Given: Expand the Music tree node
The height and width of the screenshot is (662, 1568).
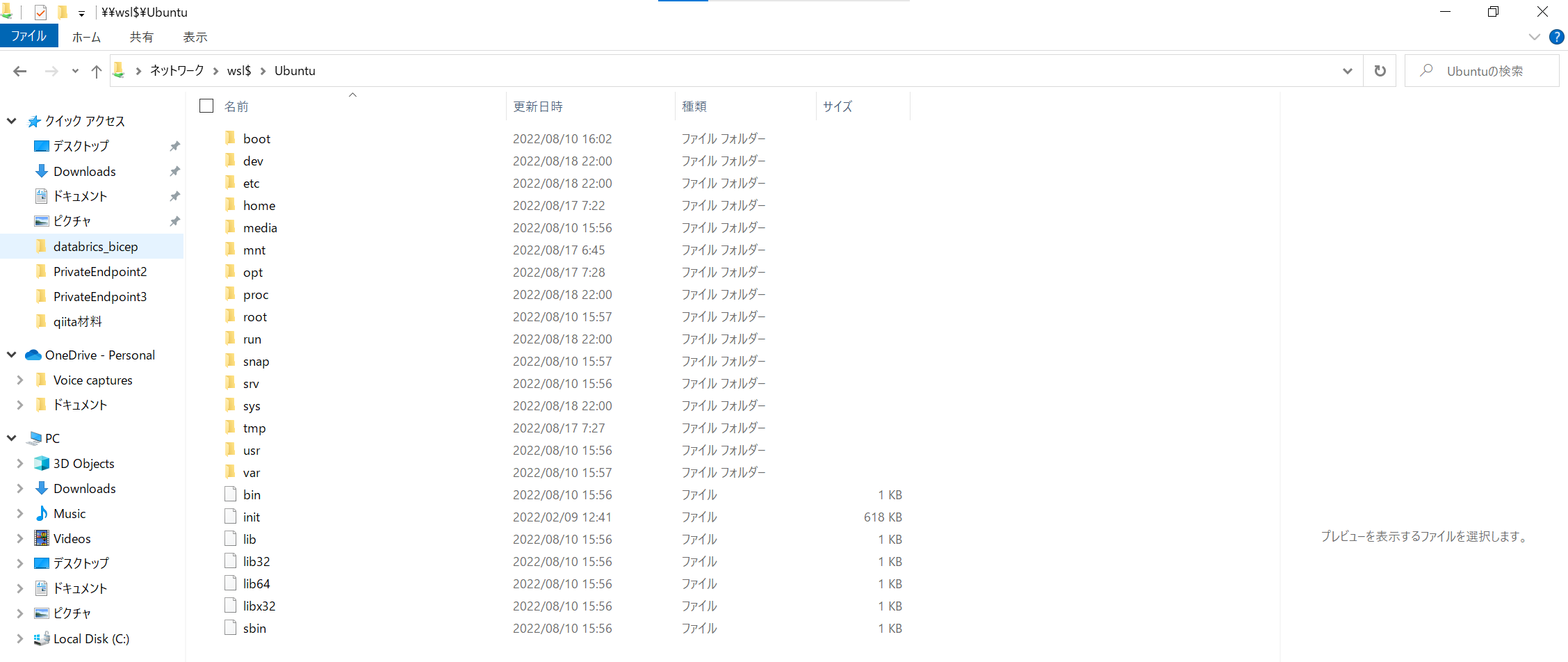Looking at the screenshot, I should pos(20,513).
